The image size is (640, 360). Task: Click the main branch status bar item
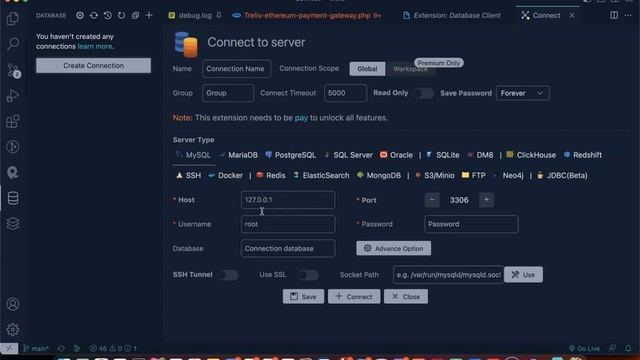36,348
